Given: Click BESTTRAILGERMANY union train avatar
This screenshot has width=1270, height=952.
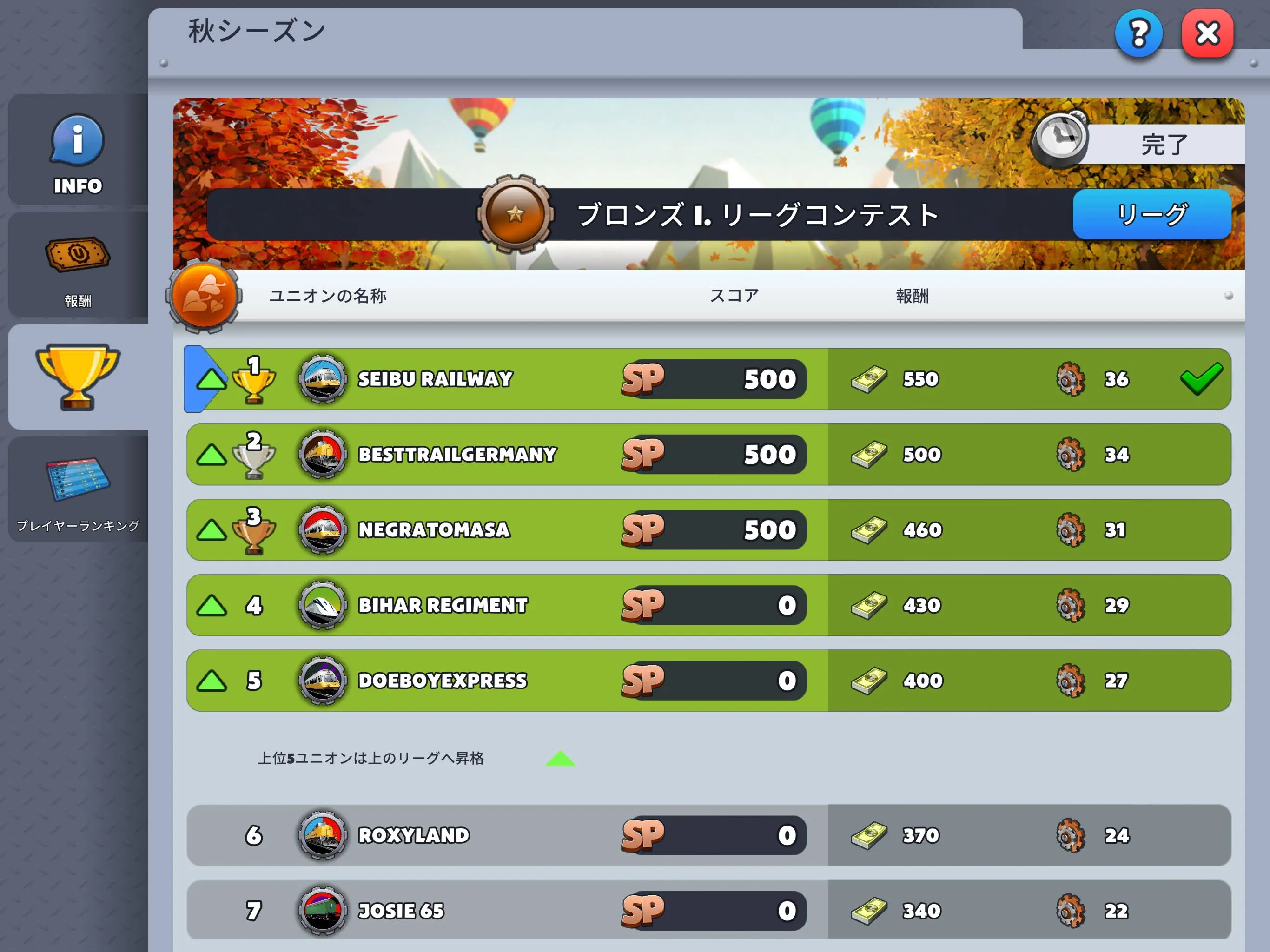Looking at the screenshot, I should pos(323,454).
